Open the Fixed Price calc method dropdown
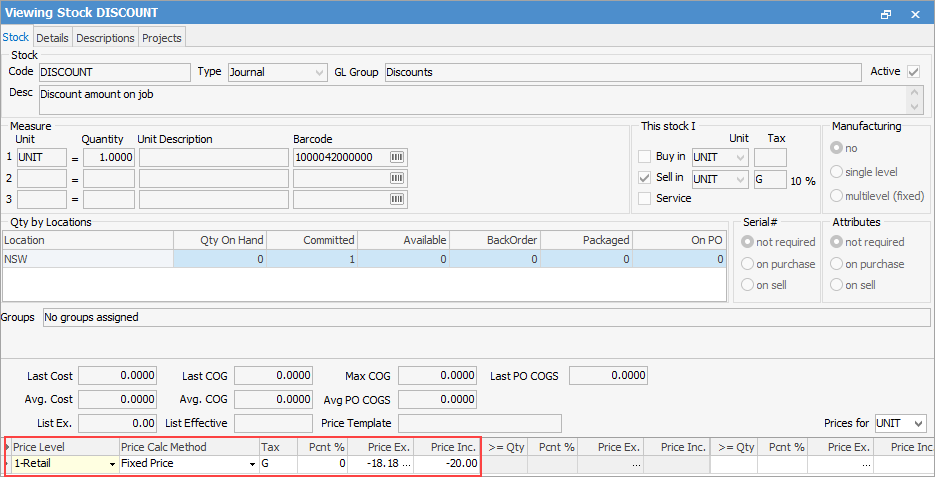Screen dimensions: 935x477 point(251,464)
